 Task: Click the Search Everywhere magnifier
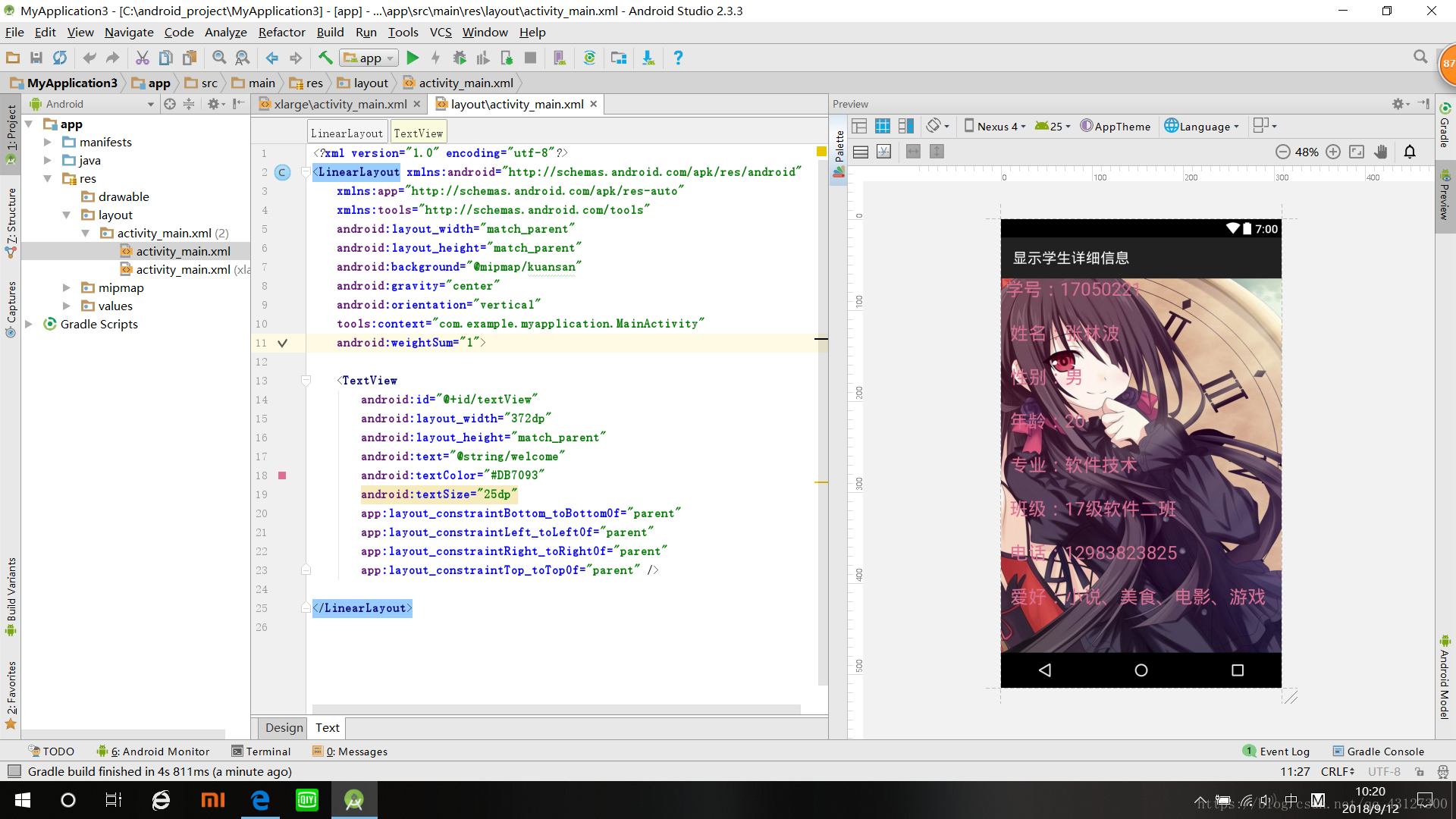click(1420, 57)
